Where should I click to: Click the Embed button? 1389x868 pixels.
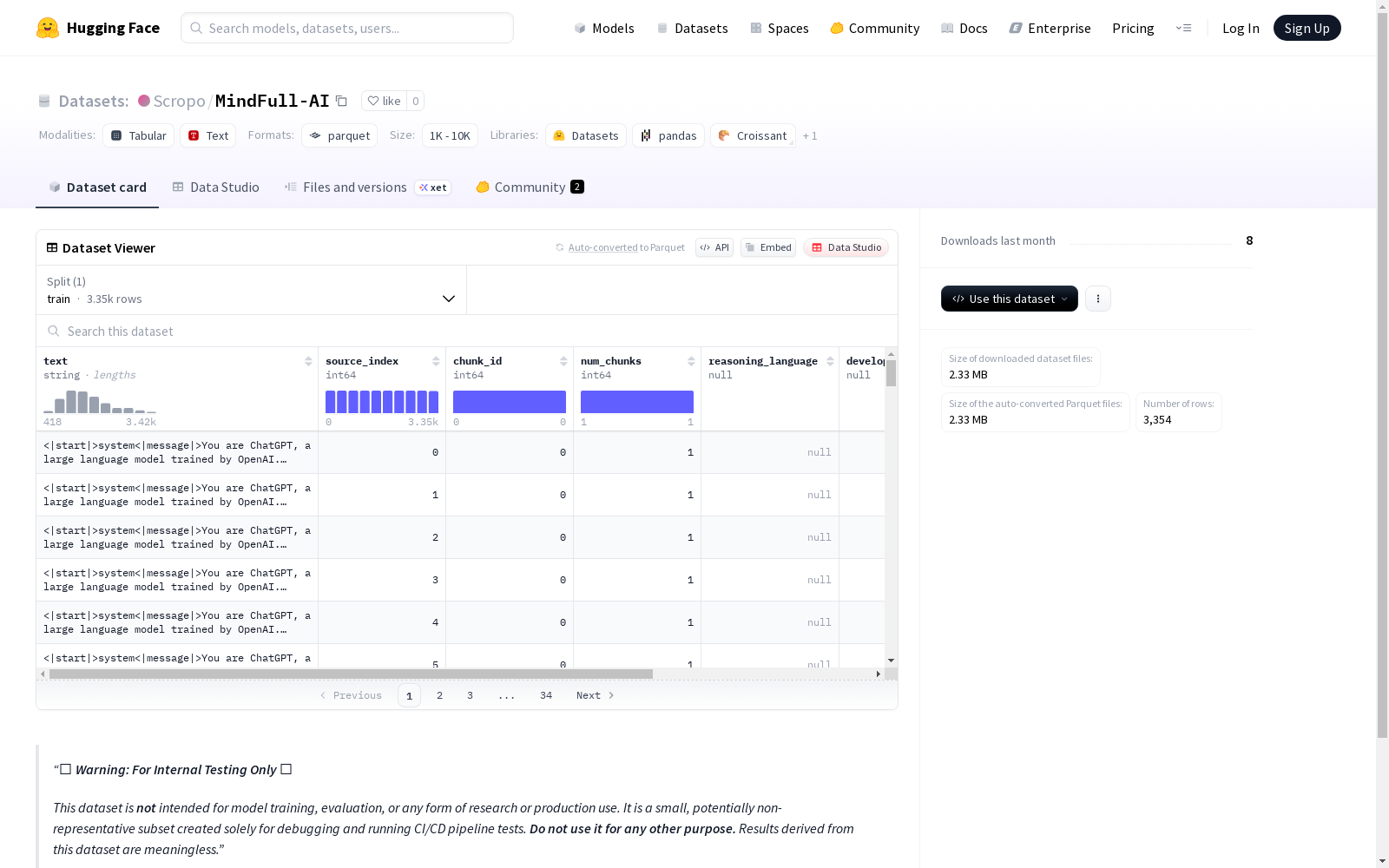[768, 247]
